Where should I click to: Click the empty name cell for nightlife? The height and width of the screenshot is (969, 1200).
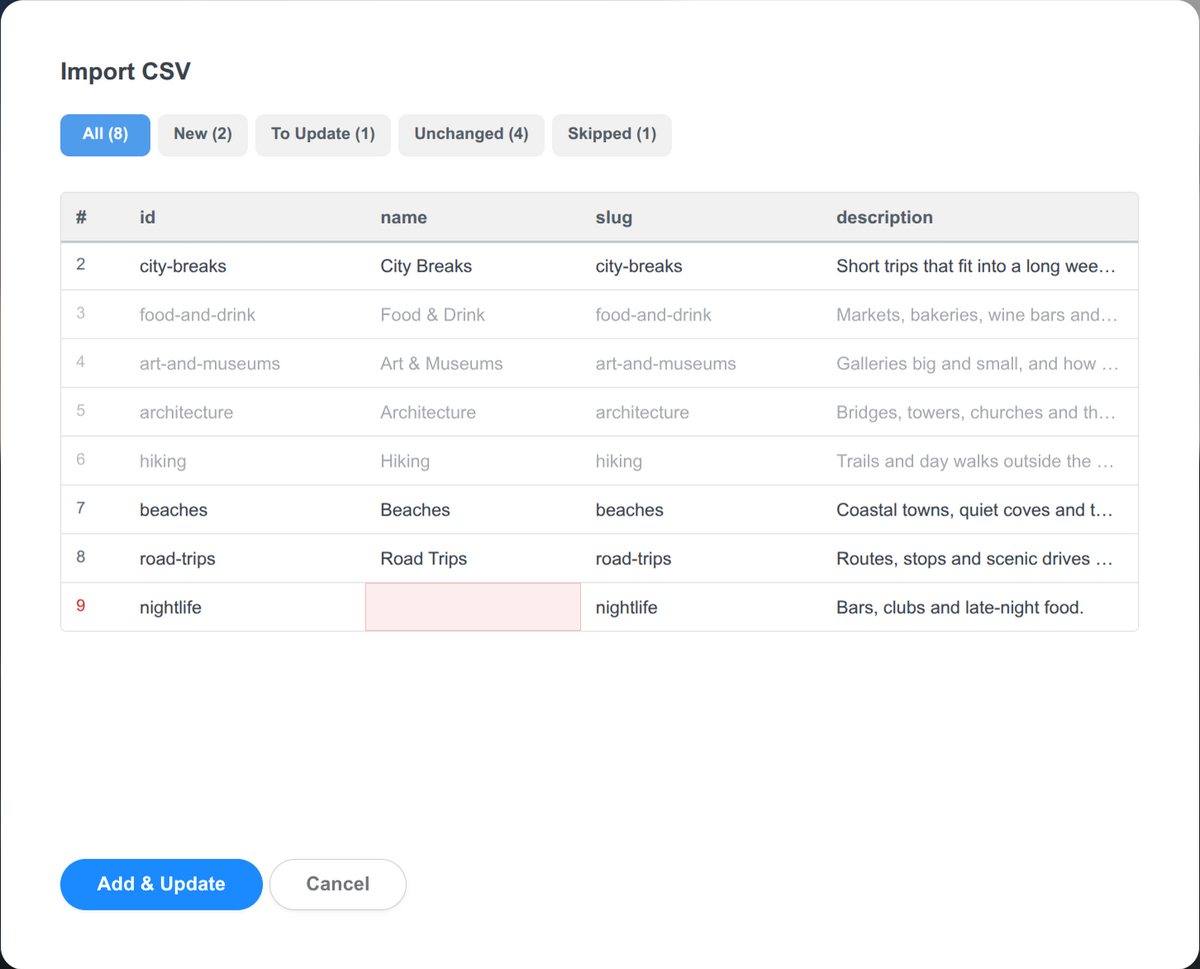(473, 607)
